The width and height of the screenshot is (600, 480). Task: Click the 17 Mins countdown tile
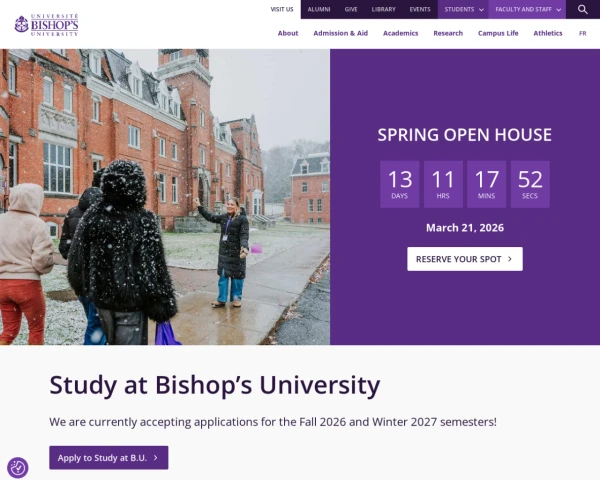[486, 184]
